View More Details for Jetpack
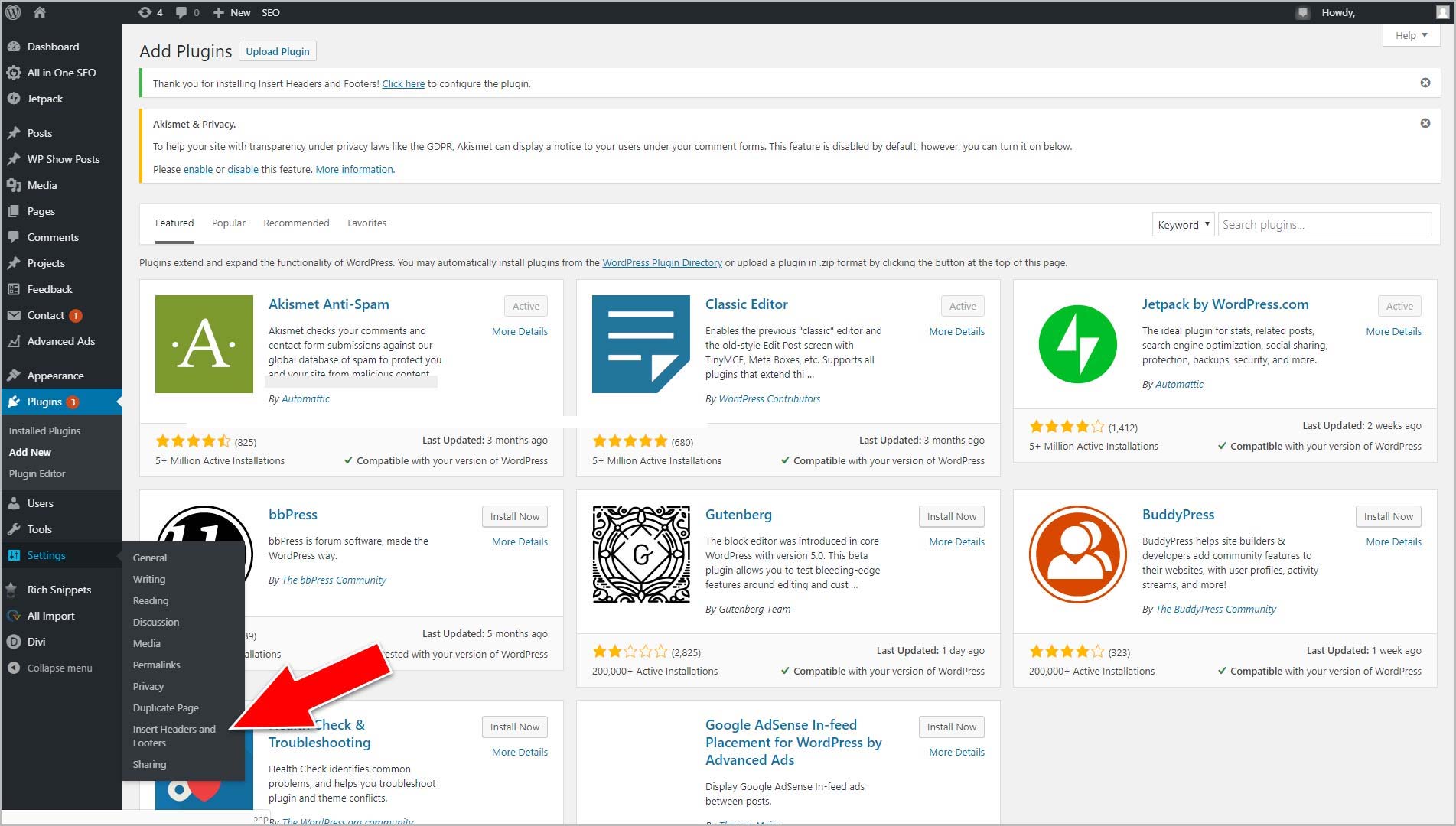 (x=1393, y=331)
